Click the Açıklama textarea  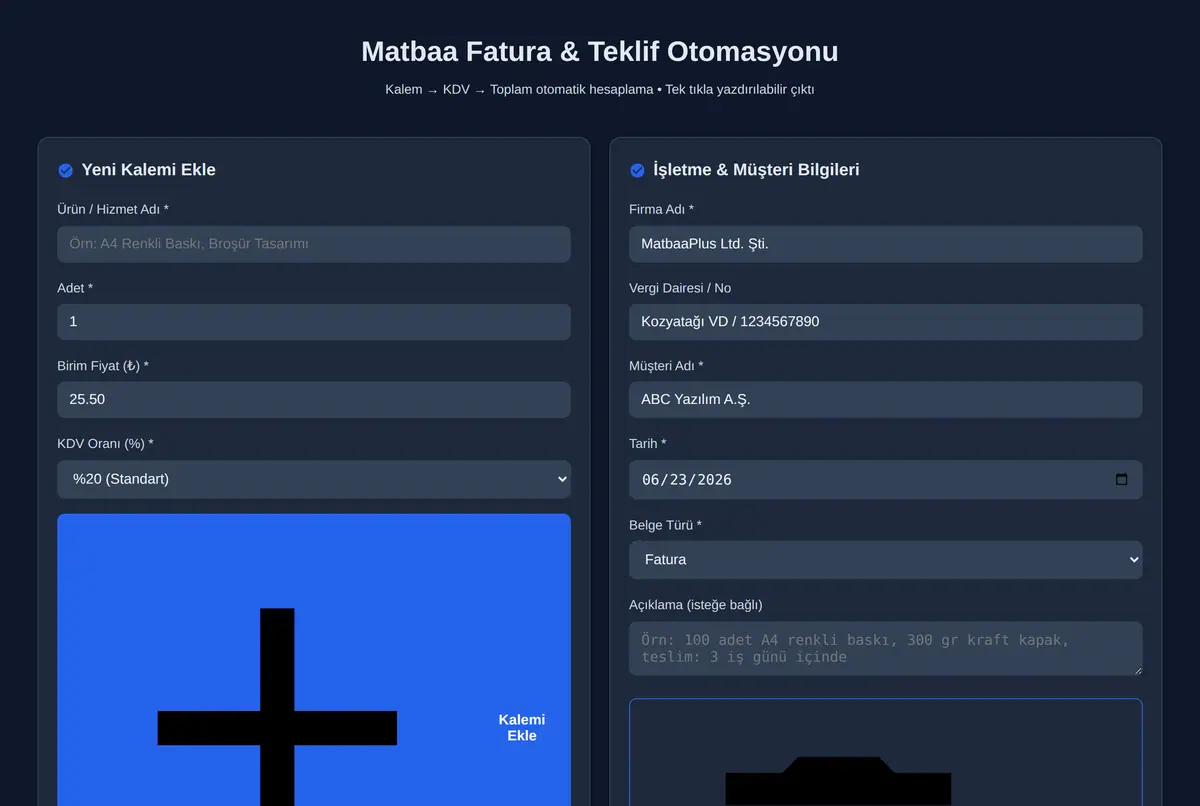click(x=886, y=649)
